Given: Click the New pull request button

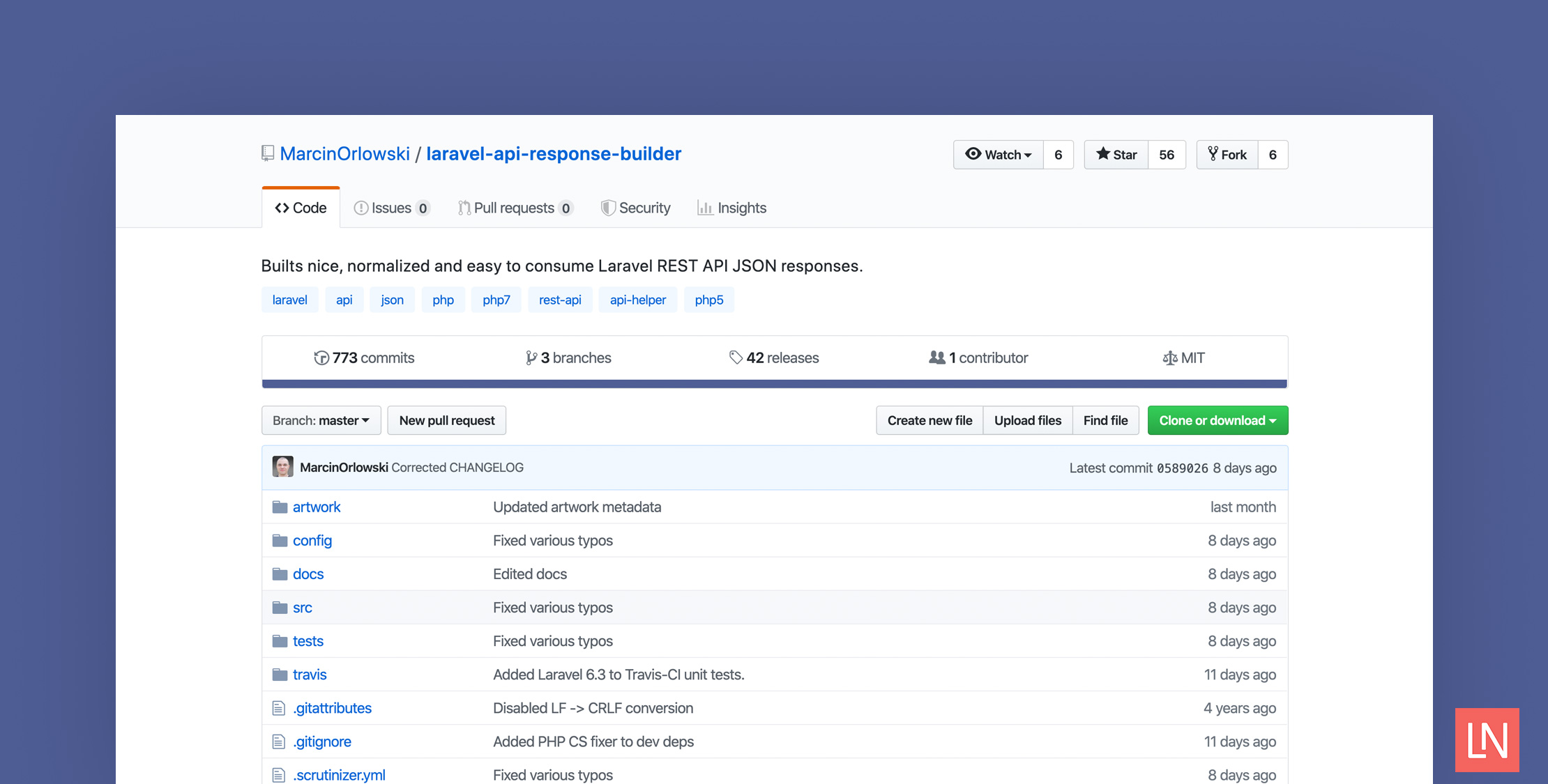Looking at the screenshot, I should [447, 420].
